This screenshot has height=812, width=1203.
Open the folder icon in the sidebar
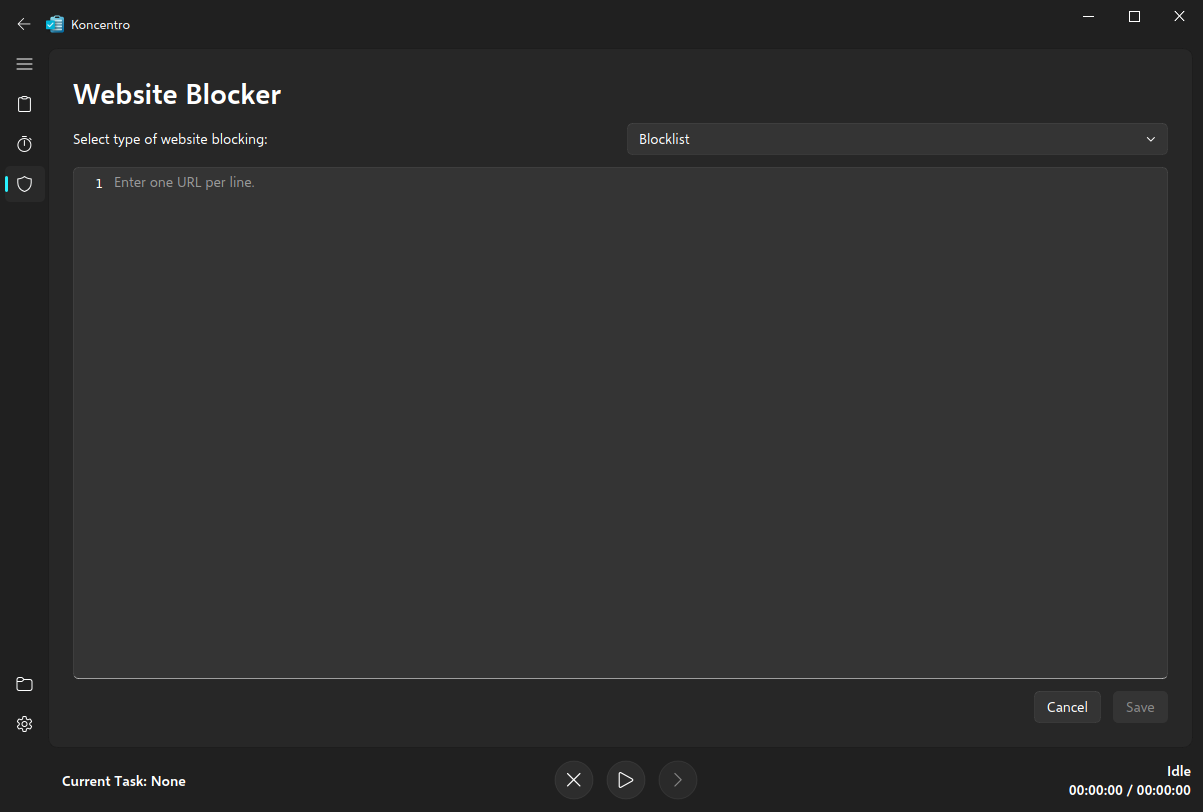[x=24, y=683]
